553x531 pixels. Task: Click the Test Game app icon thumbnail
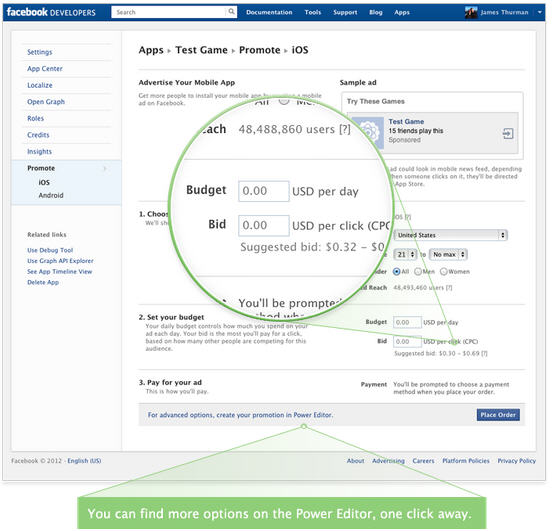click(368, 133)
